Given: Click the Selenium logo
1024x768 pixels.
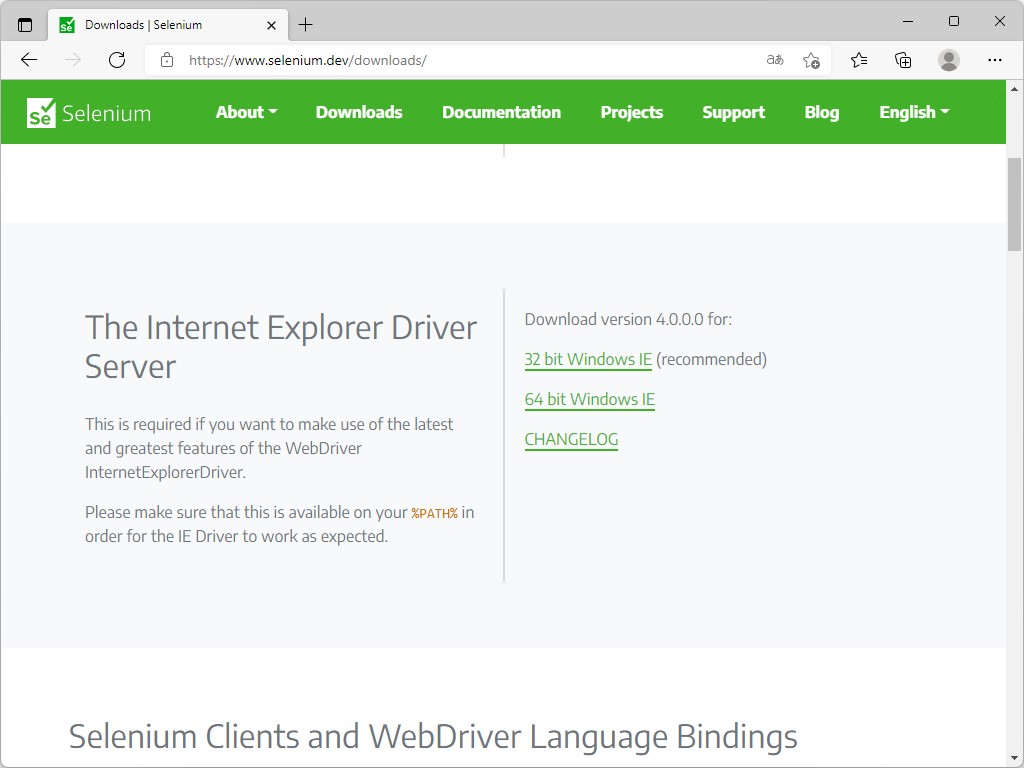Looking at the screenshot, I should tap(88, 112).
